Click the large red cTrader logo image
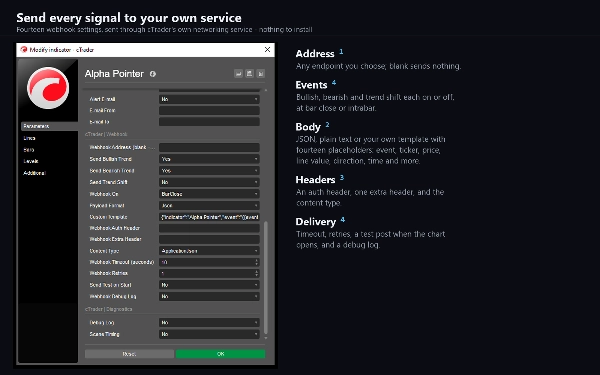The image size is (600, 375). 48,88
